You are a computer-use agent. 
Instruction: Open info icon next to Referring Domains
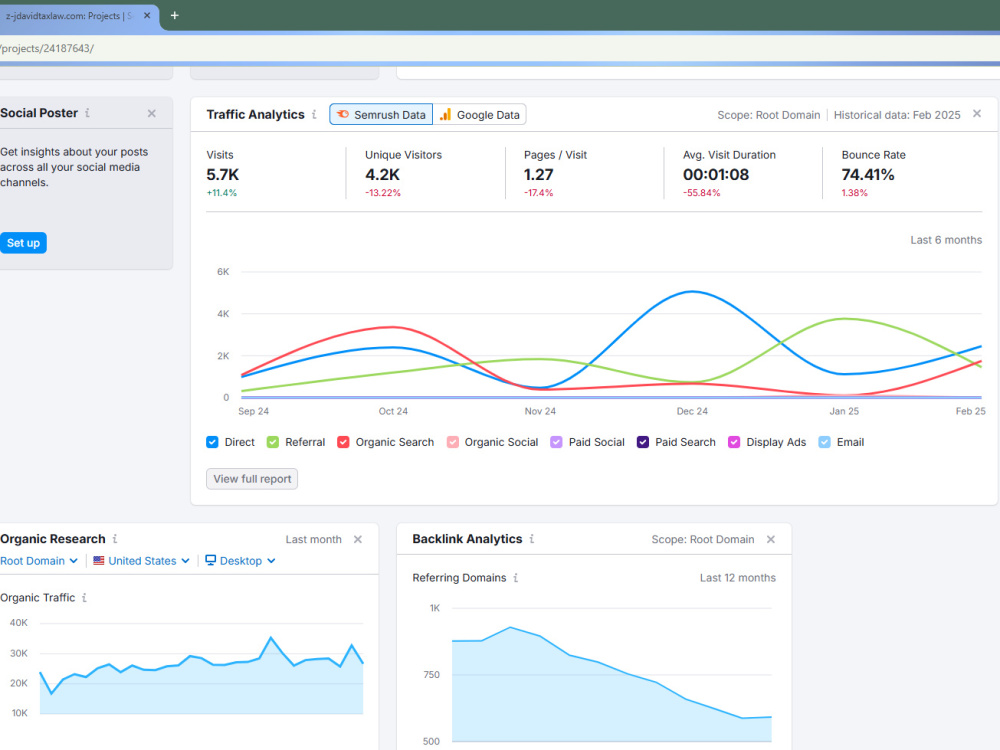515,578
